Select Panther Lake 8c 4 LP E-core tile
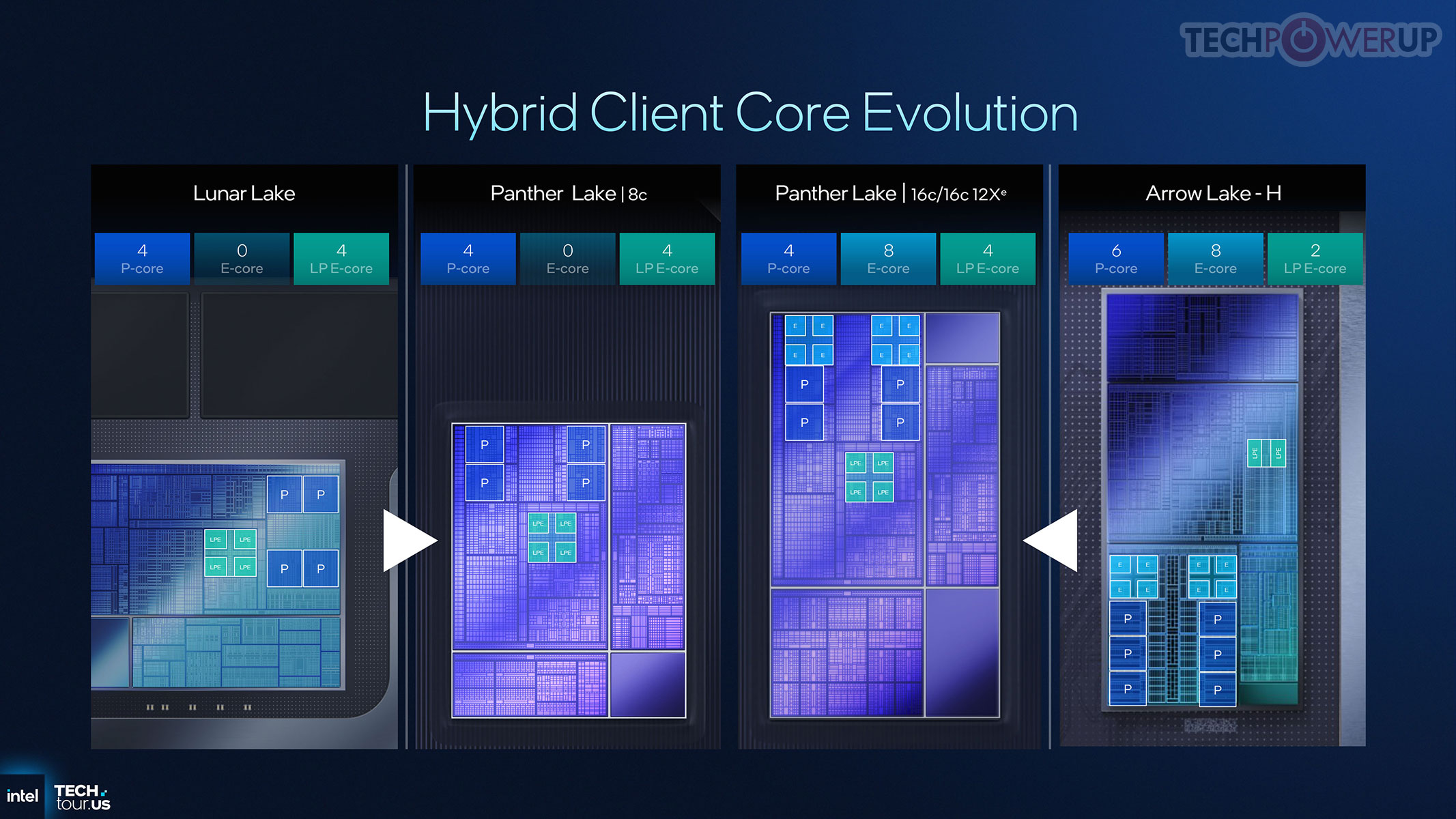1456x819 pixels. (x=667, y=259)
